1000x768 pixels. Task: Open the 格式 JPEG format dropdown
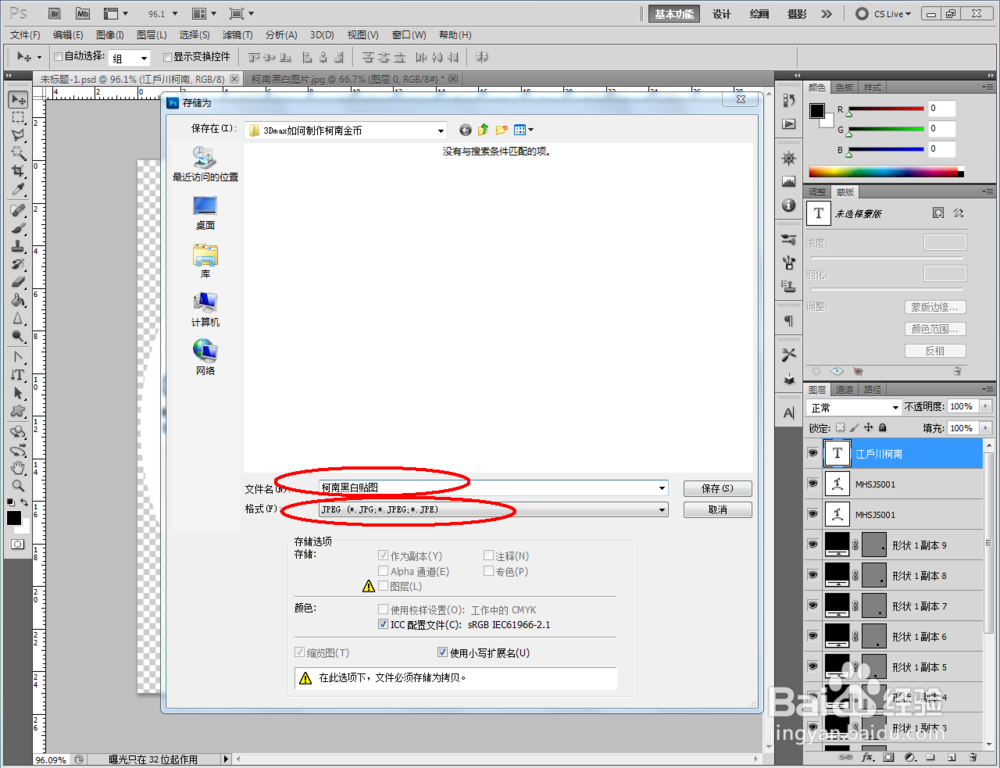[x=659, y=510]
